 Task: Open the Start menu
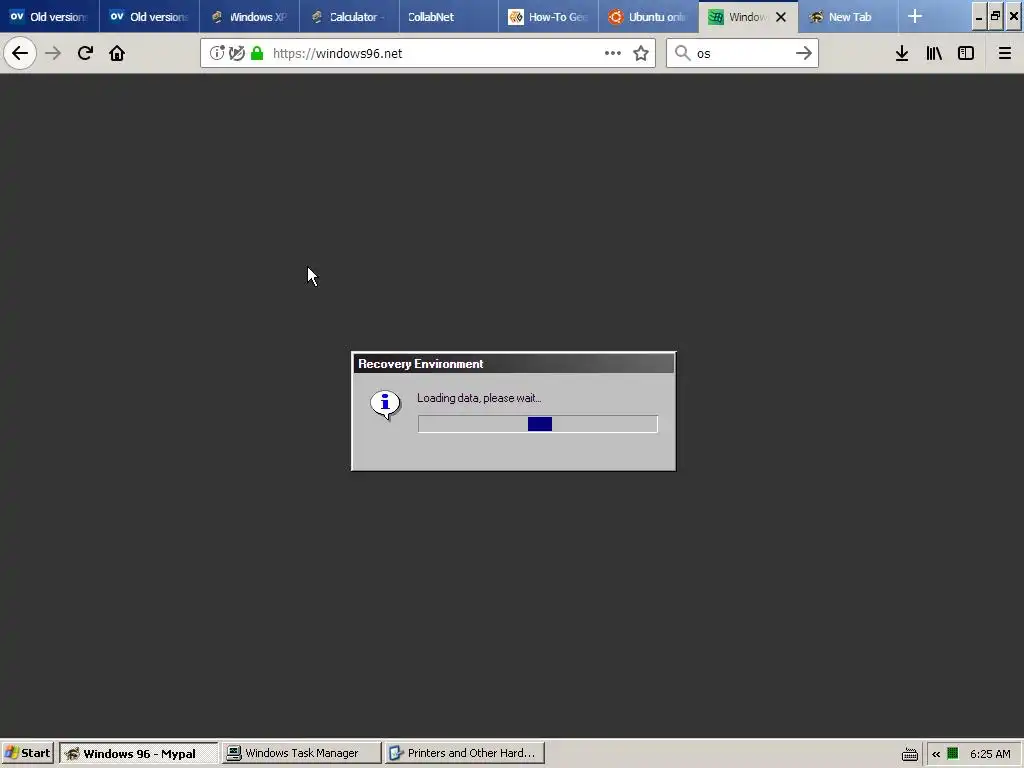pyautogui.click(x=28, y=753)
